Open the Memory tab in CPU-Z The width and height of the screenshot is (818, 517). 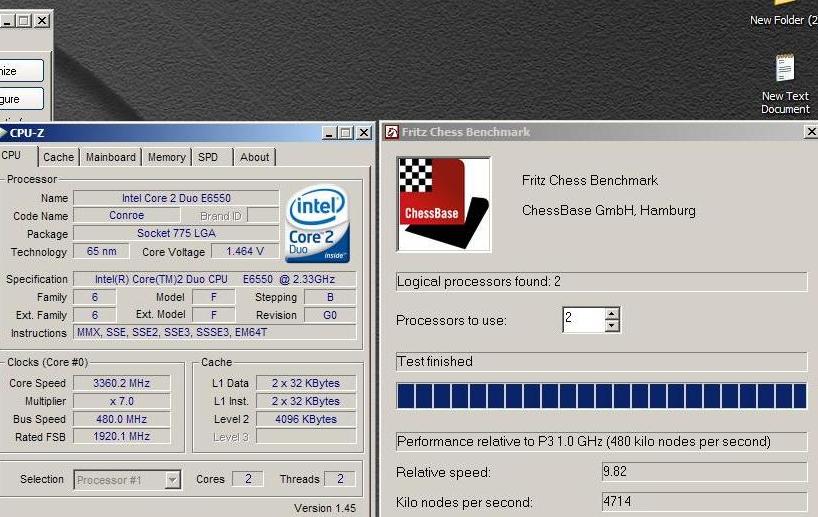(166, 157)
